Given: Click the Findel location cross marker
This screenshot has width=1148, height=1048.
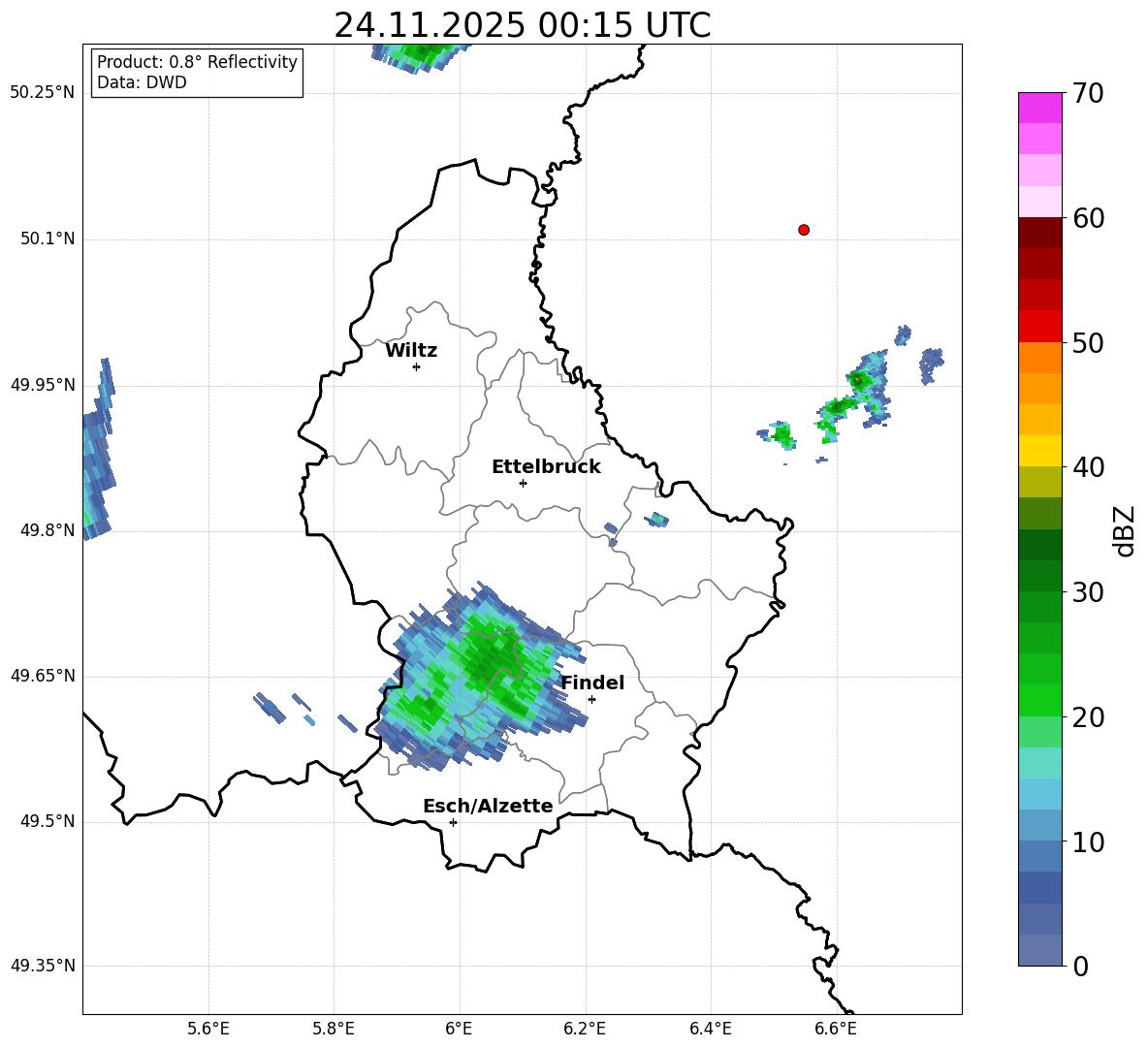Looking at the screenshot, I should click(591, 700).
